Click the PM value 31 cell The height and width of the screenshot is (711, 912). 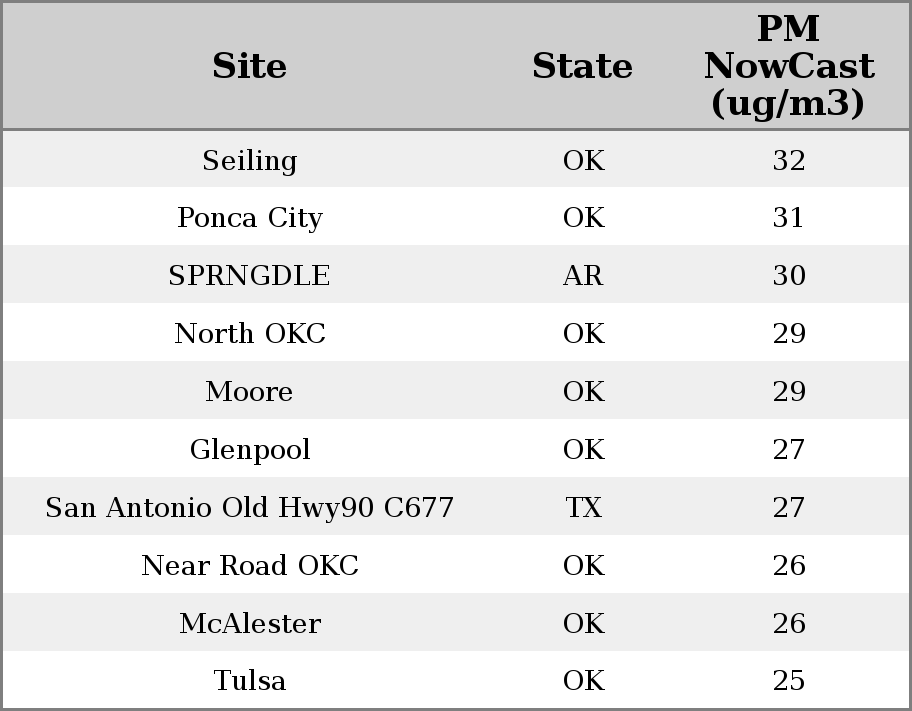(x=788, y=218)
